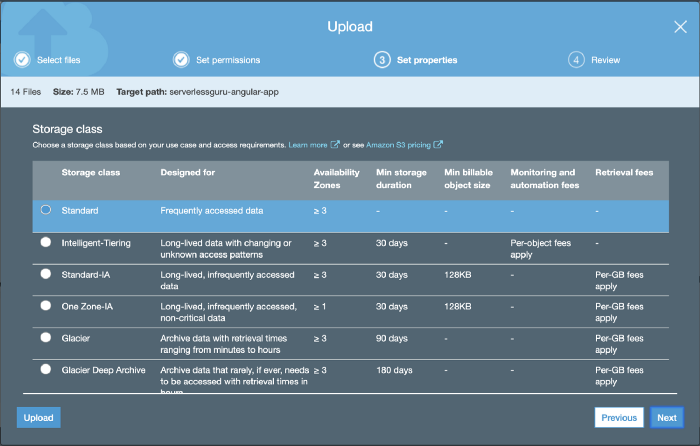This screenshot has width=700, height=446.
Task: Open the Set properties step
Action: pos(427,60)
